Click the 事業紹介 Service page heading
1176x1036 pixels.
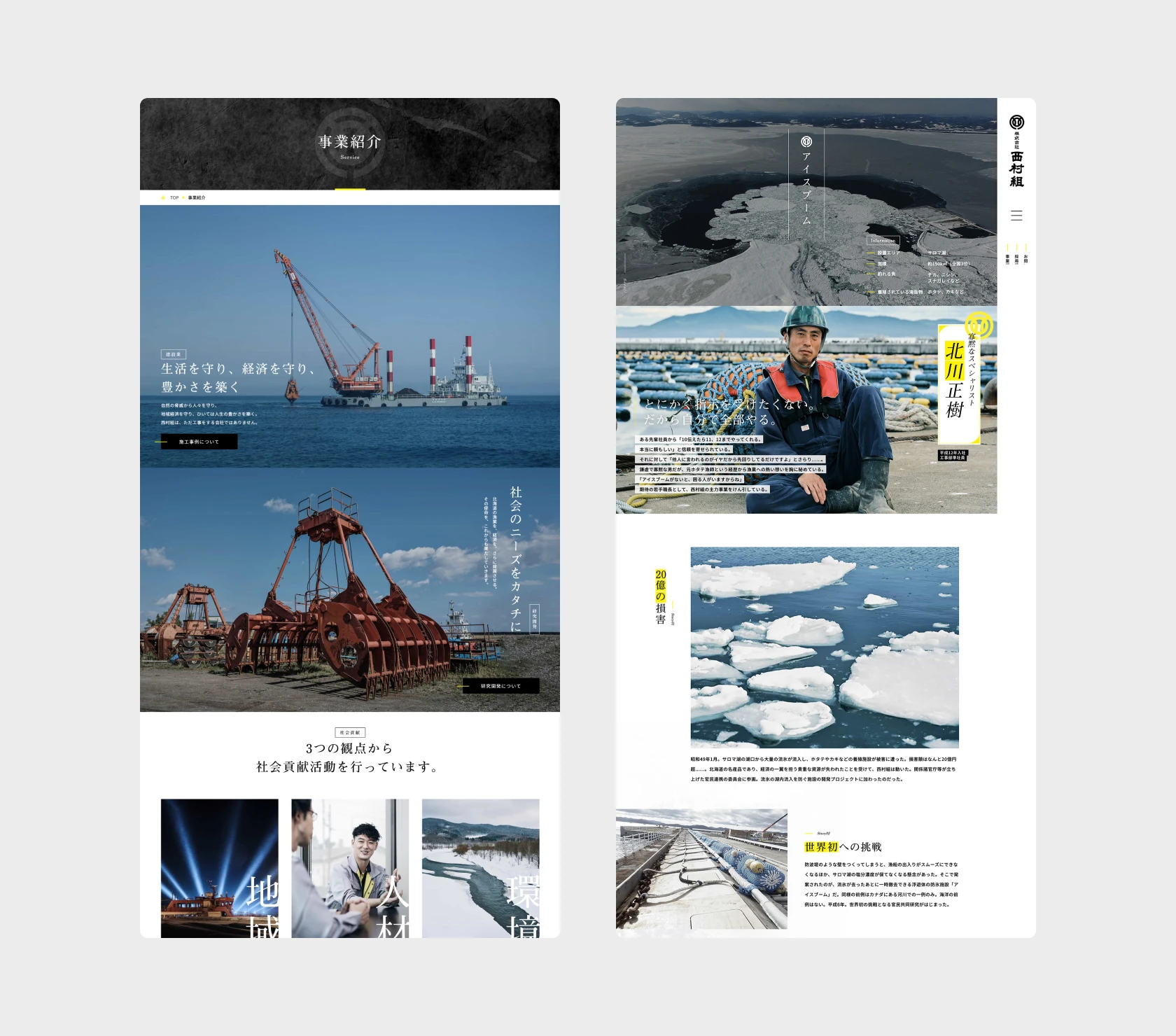(350, 146)
